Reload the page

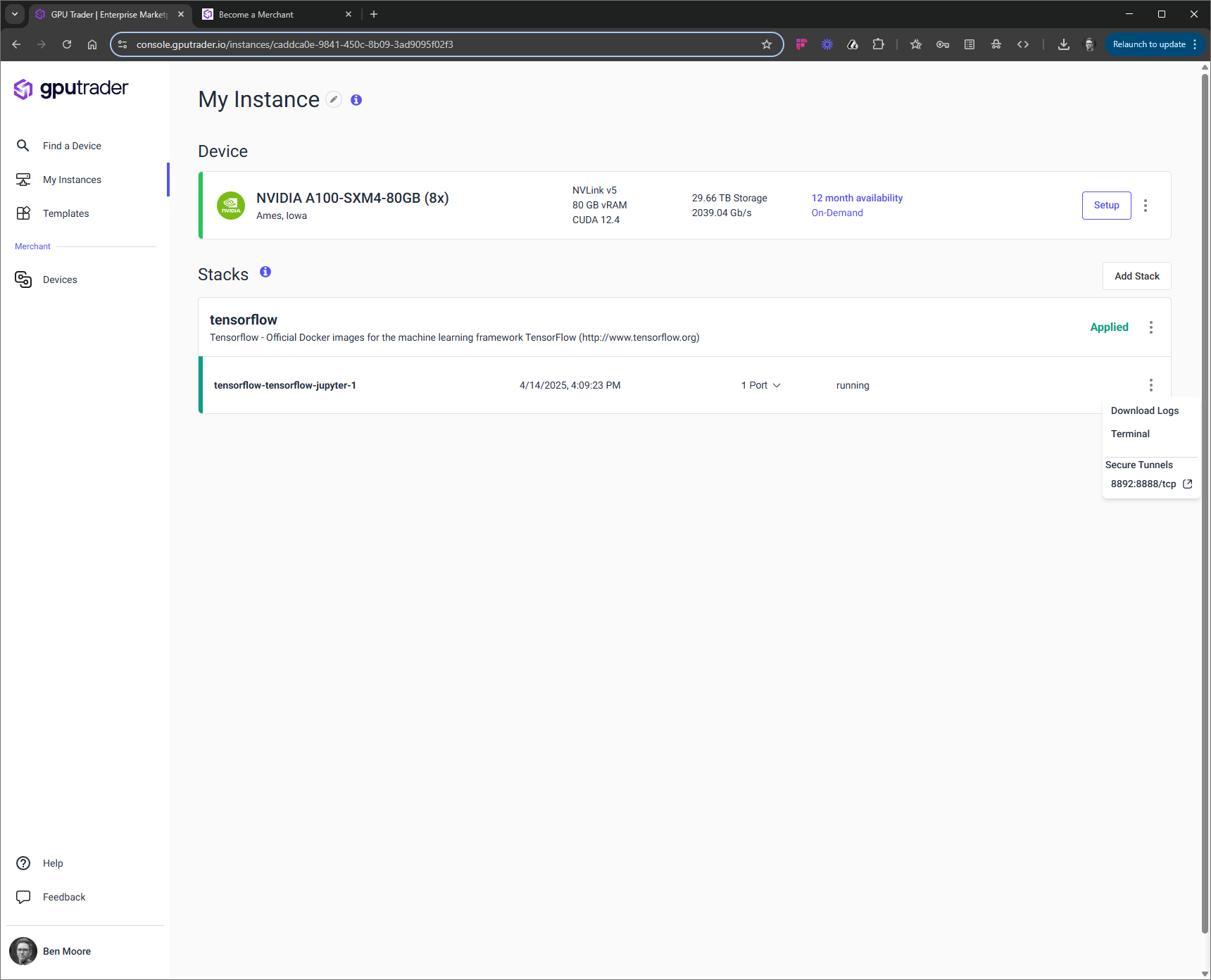coord(67,44)
